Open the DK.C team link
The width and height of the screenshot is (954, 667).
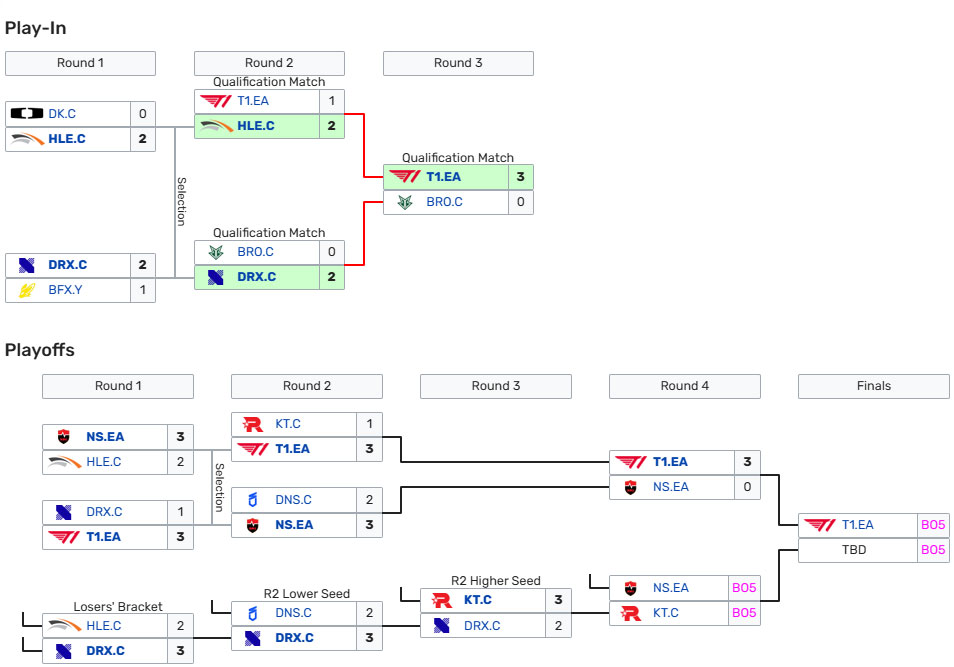pyautogui.click(x=62, y=114)
